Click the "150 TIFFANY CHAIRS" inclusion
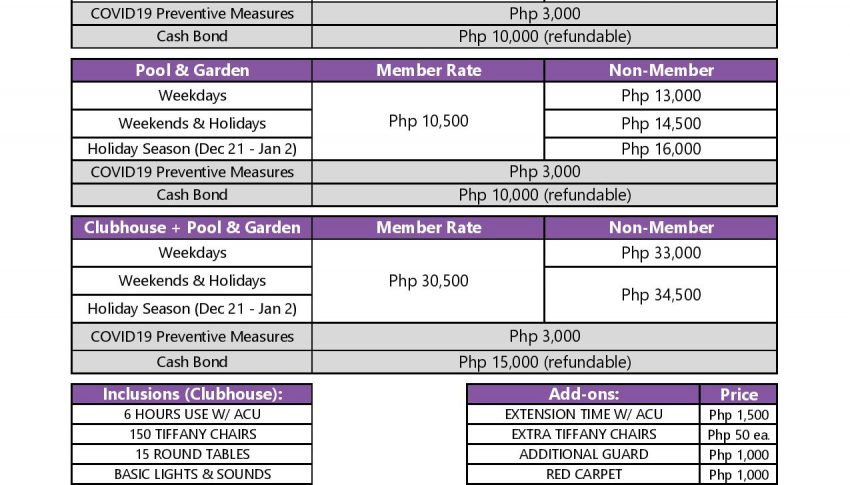850x485 pixels. point(192,434)
